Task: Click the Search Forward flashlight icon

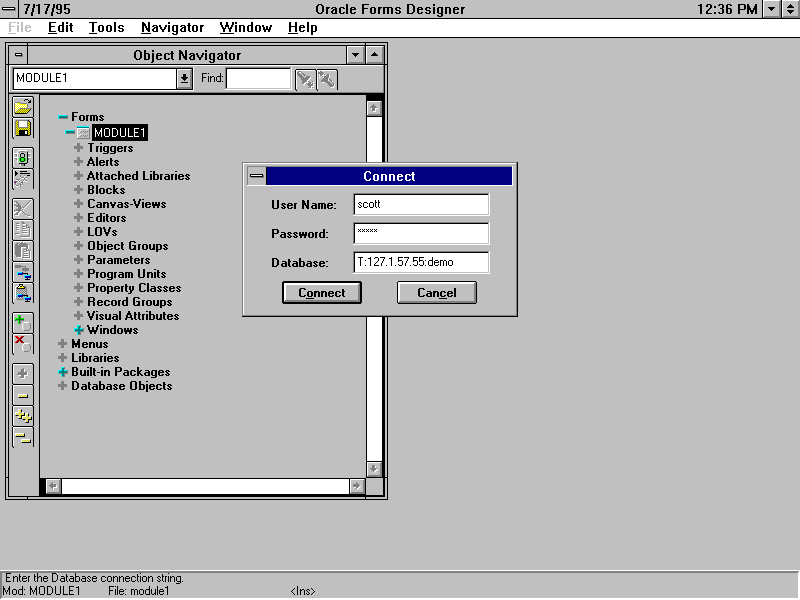Action: click(x=305, y=79)
